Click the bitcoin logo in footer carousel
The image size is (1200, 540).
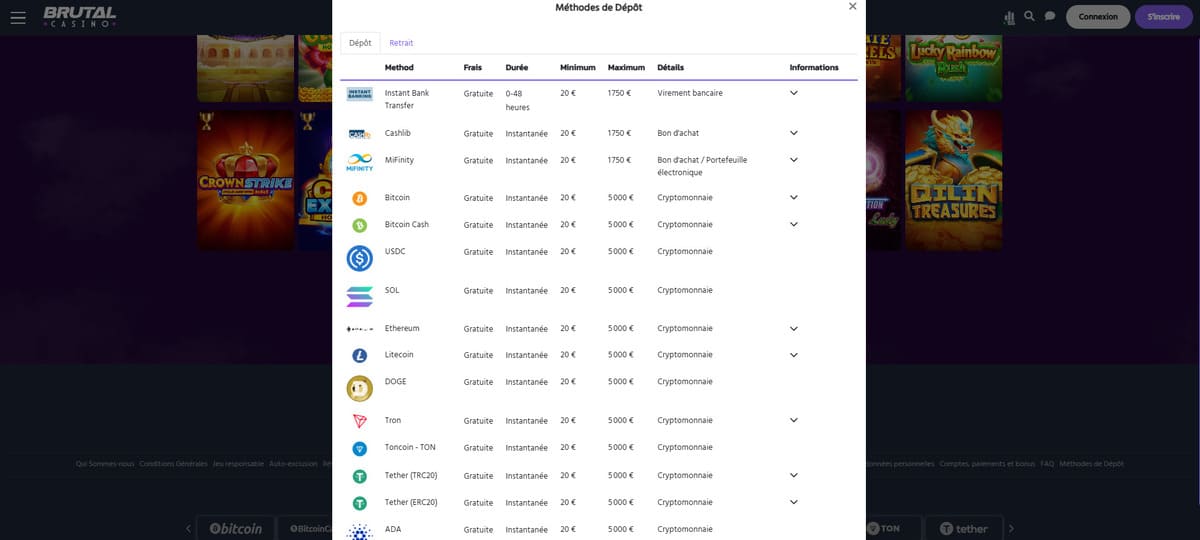(236, 528)
